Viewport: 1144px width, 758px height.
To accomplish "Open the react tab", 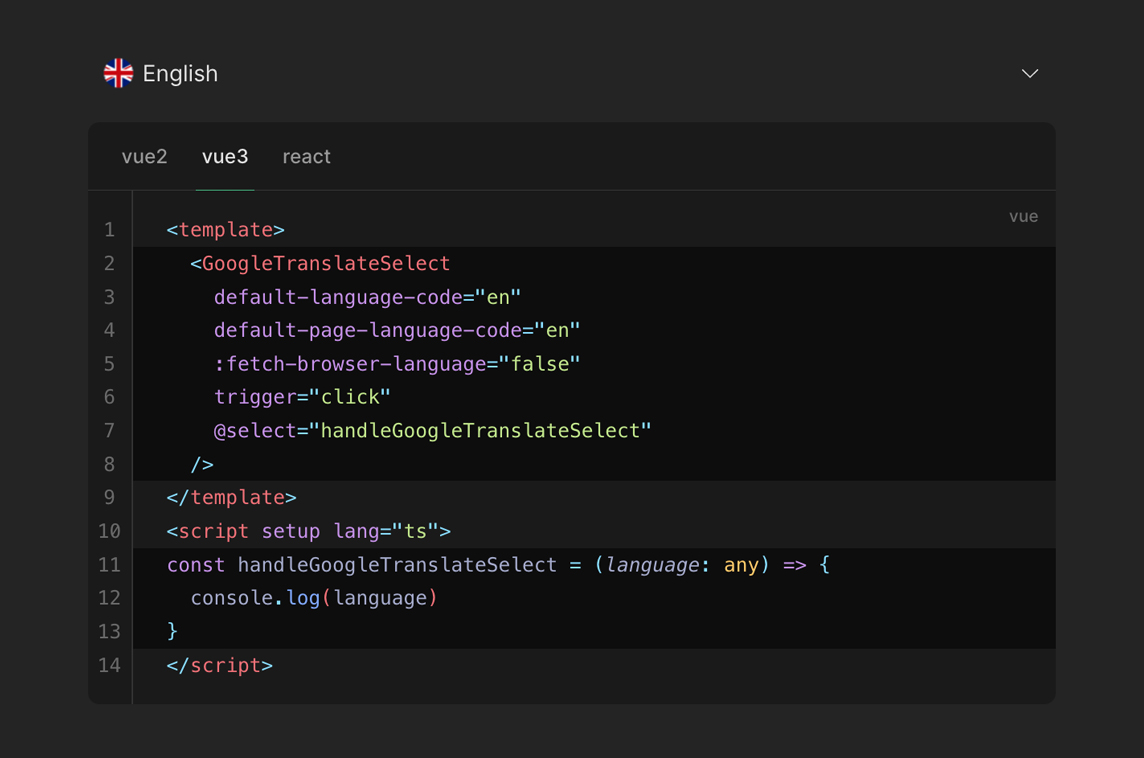I will point(306,157).
